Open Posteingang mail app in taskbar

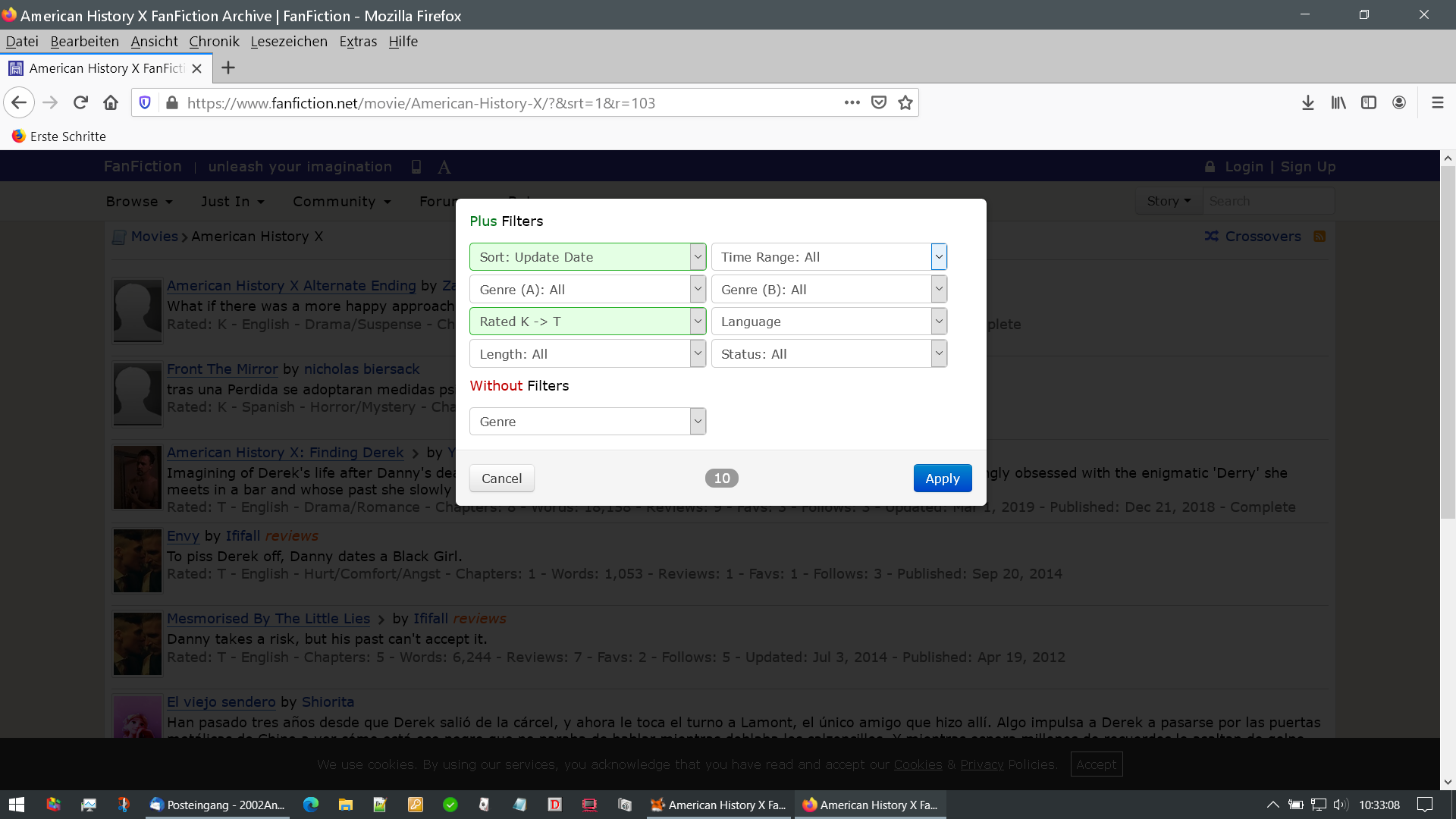218,805
